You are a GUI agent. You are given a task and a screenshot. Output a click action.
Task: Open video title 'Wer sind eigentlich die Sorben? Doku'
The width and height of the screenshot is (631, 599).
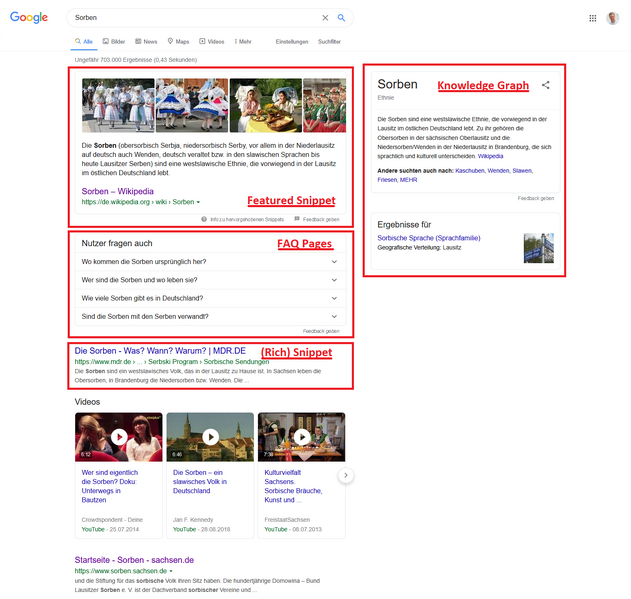tap(109, 486)
